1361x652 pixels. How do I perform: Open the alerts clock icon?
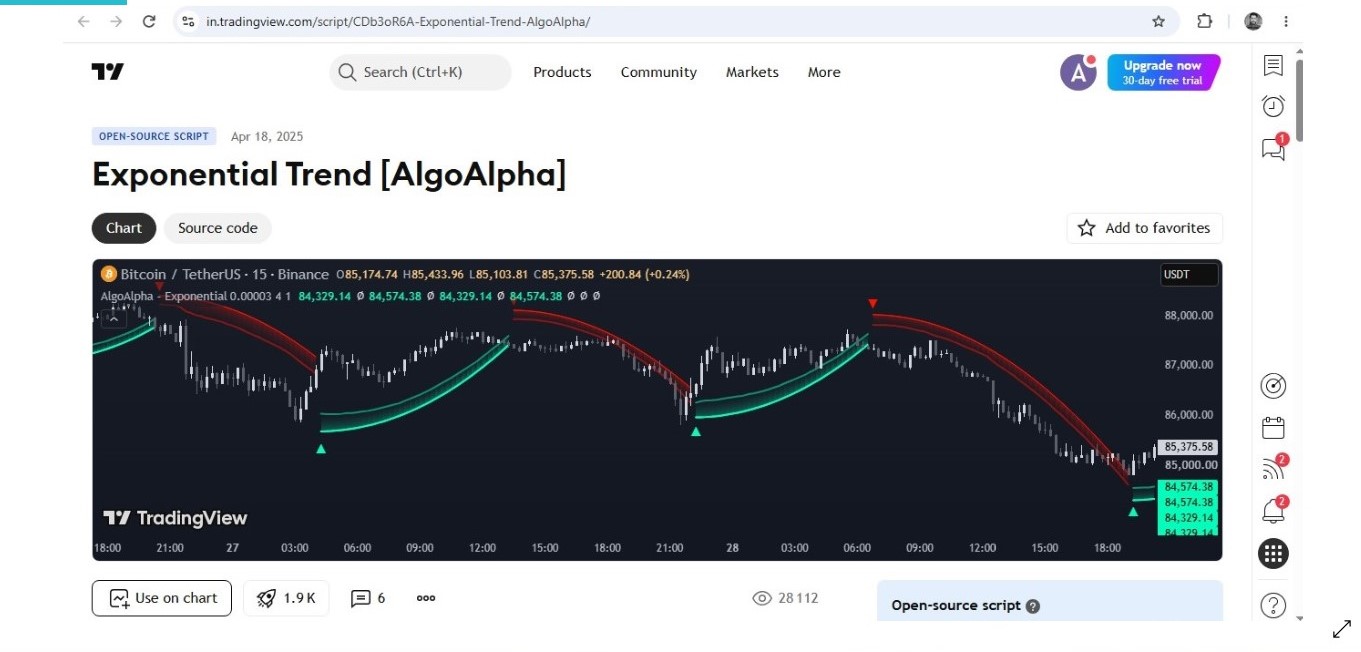(1273, 106)
